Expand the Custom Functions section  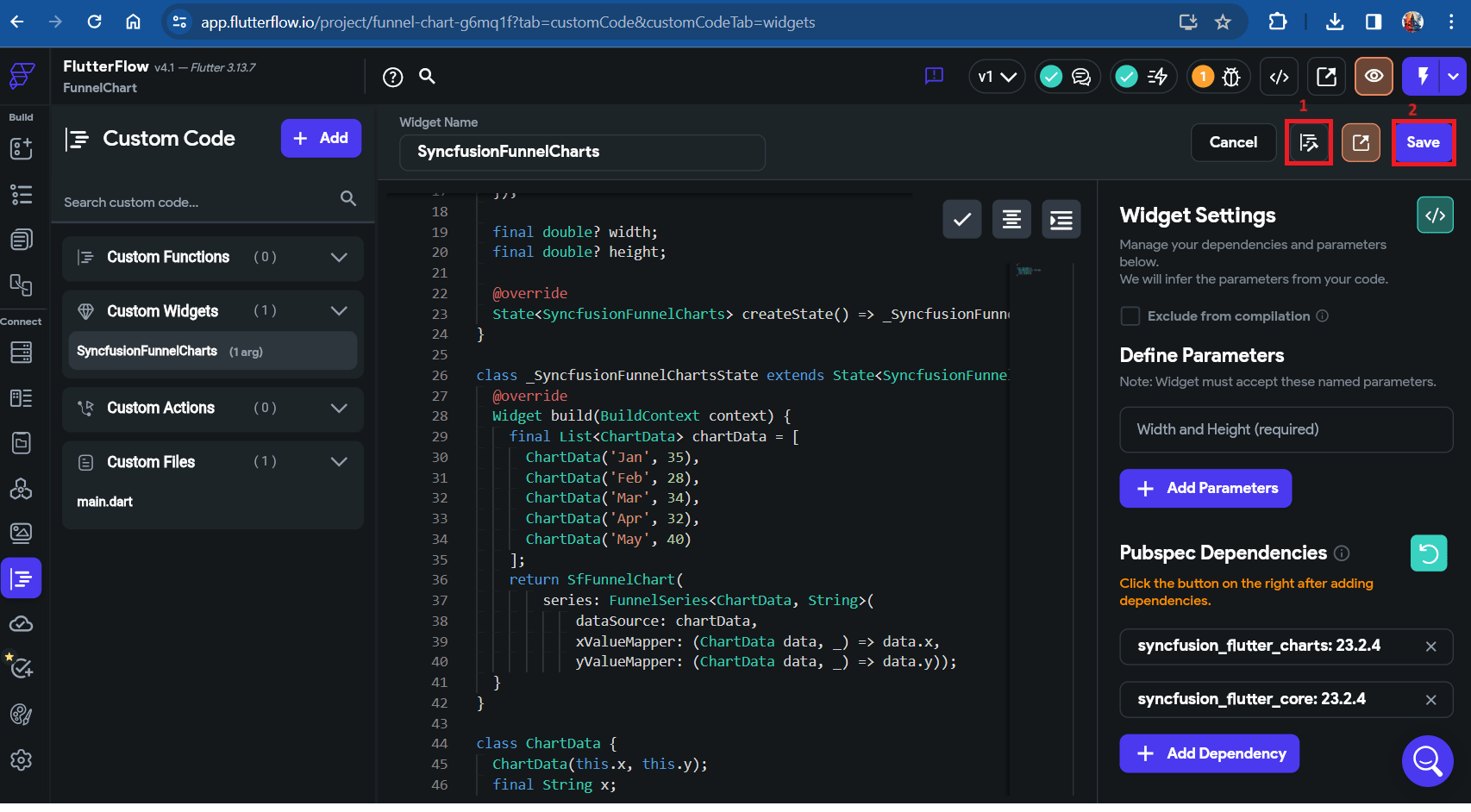coord(339,257)
